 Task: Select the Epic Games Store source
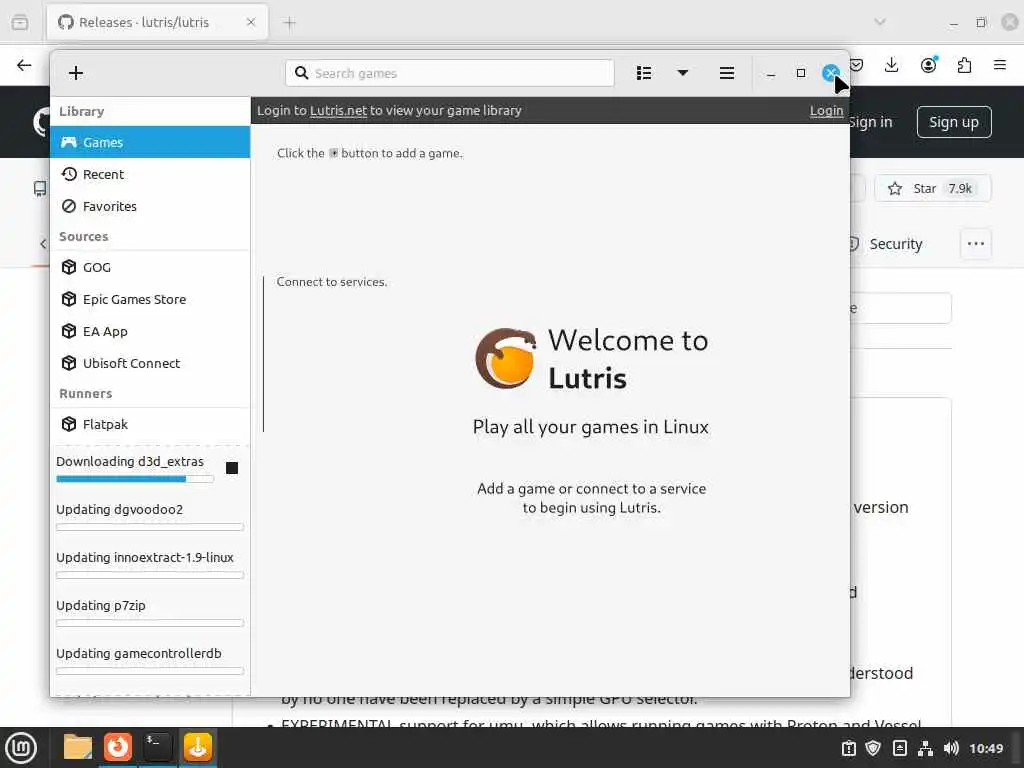150,299
